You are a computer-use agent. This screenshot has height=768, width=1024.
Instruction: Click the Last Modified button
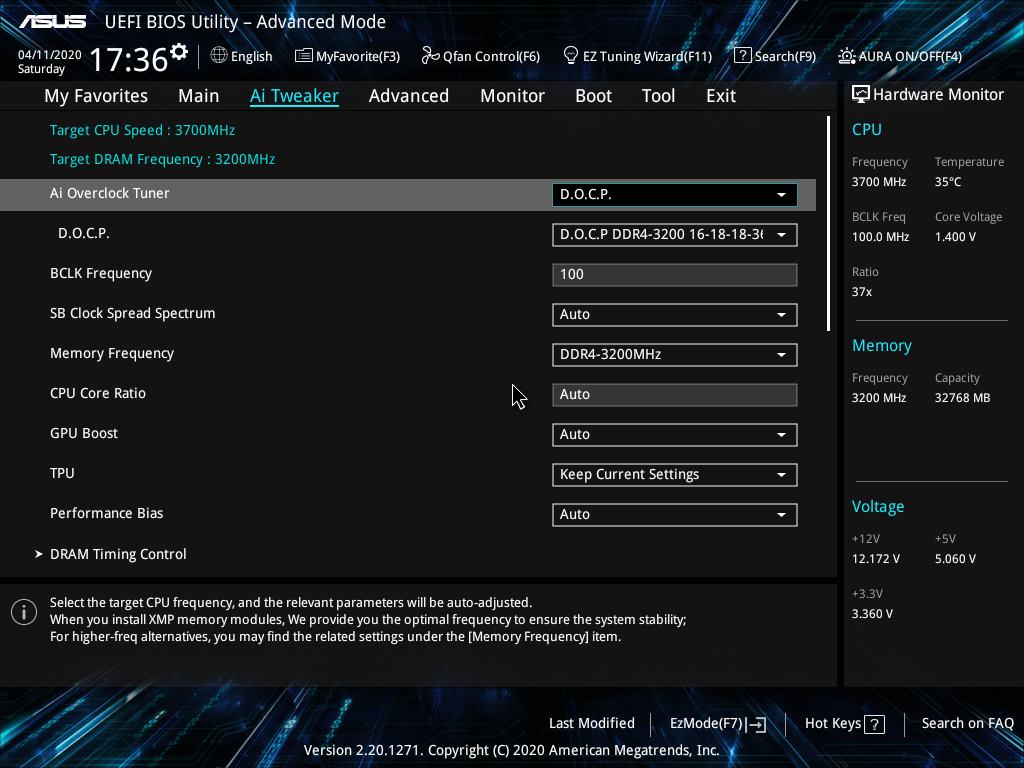pos(592,723)
